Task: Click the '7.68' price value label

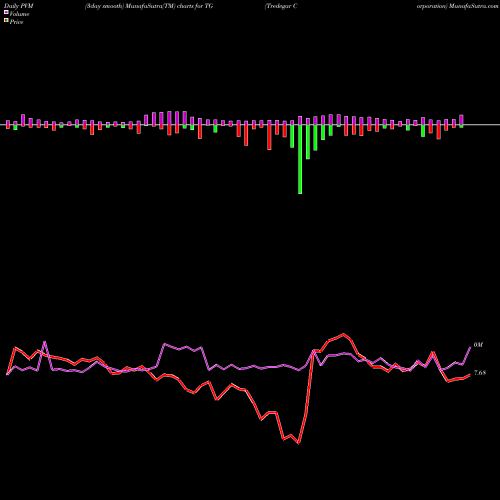Action: [480, 373]
